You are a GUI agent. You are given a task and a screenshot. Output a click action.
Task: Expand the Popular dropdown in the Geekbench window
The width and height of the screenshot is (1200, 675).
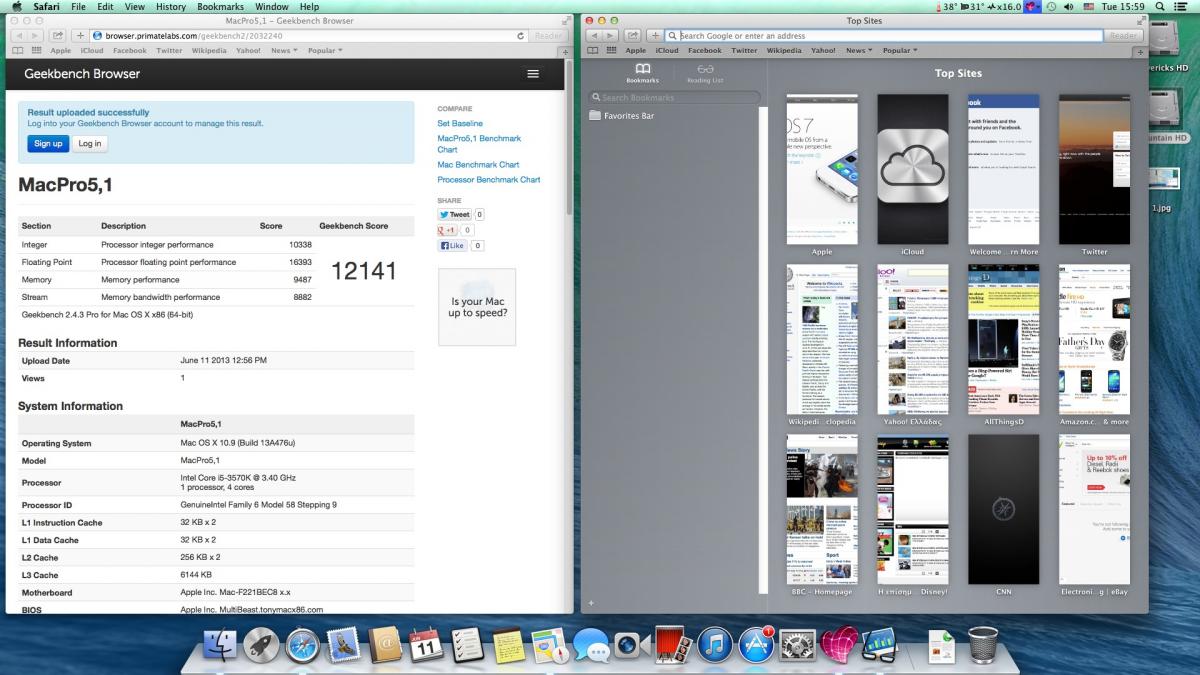[325, 50]
